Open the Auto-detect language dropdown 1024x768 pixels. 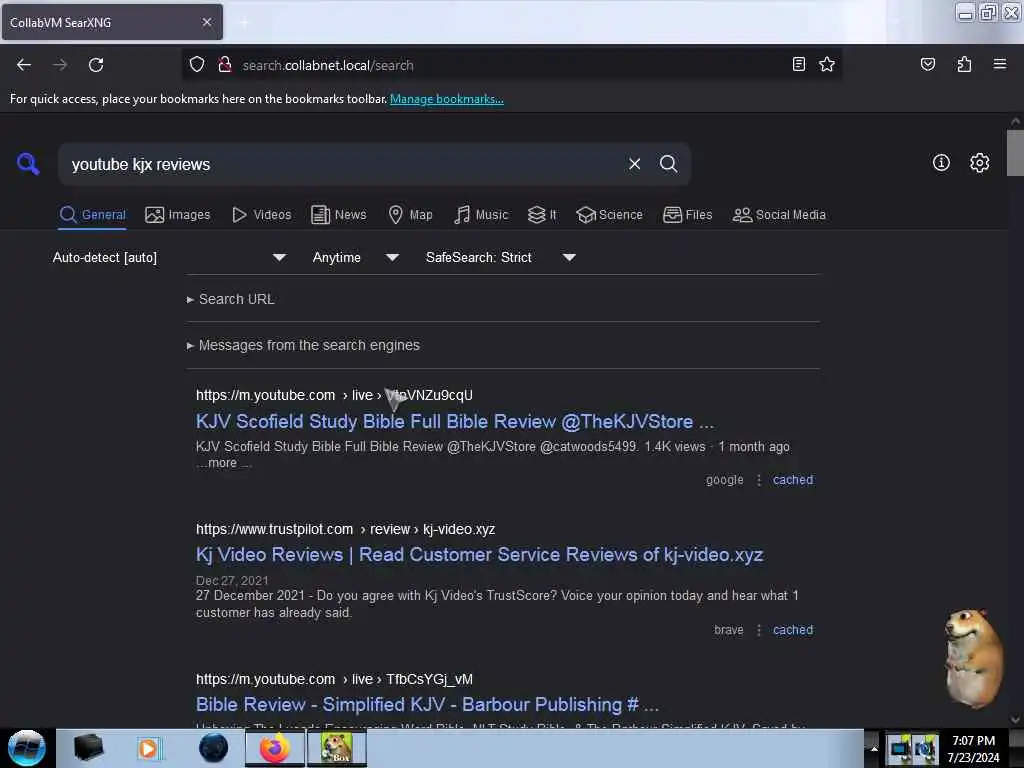pos(169,257)
